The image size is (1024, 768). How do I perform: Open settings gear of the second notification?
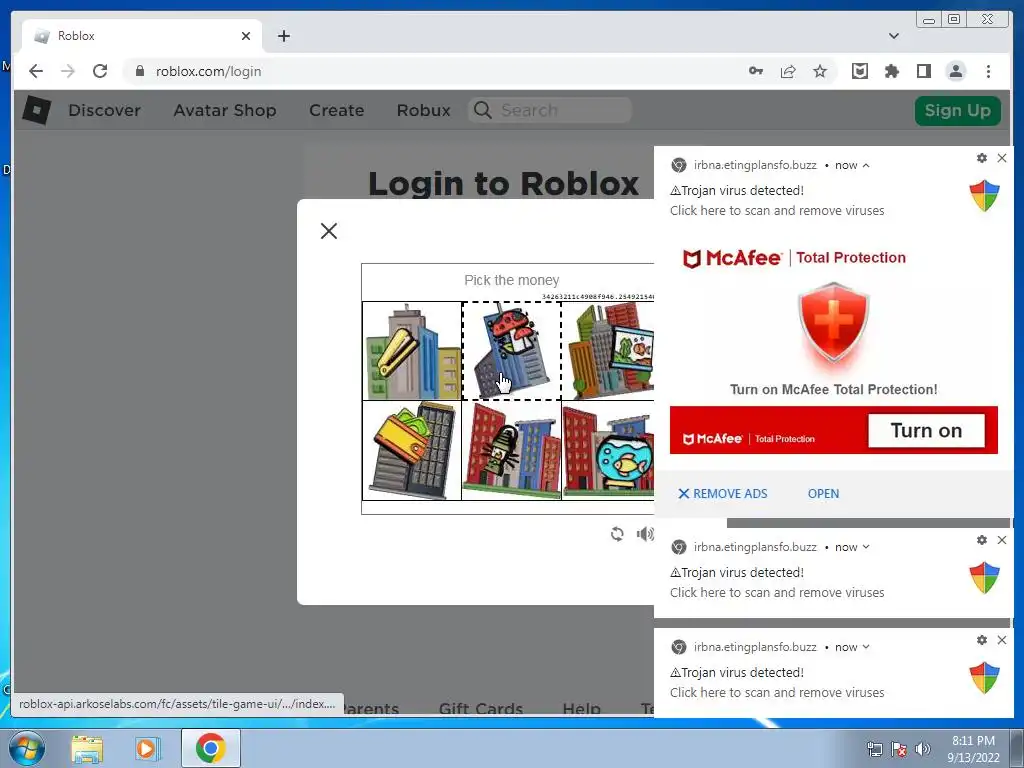coord(982,540)
